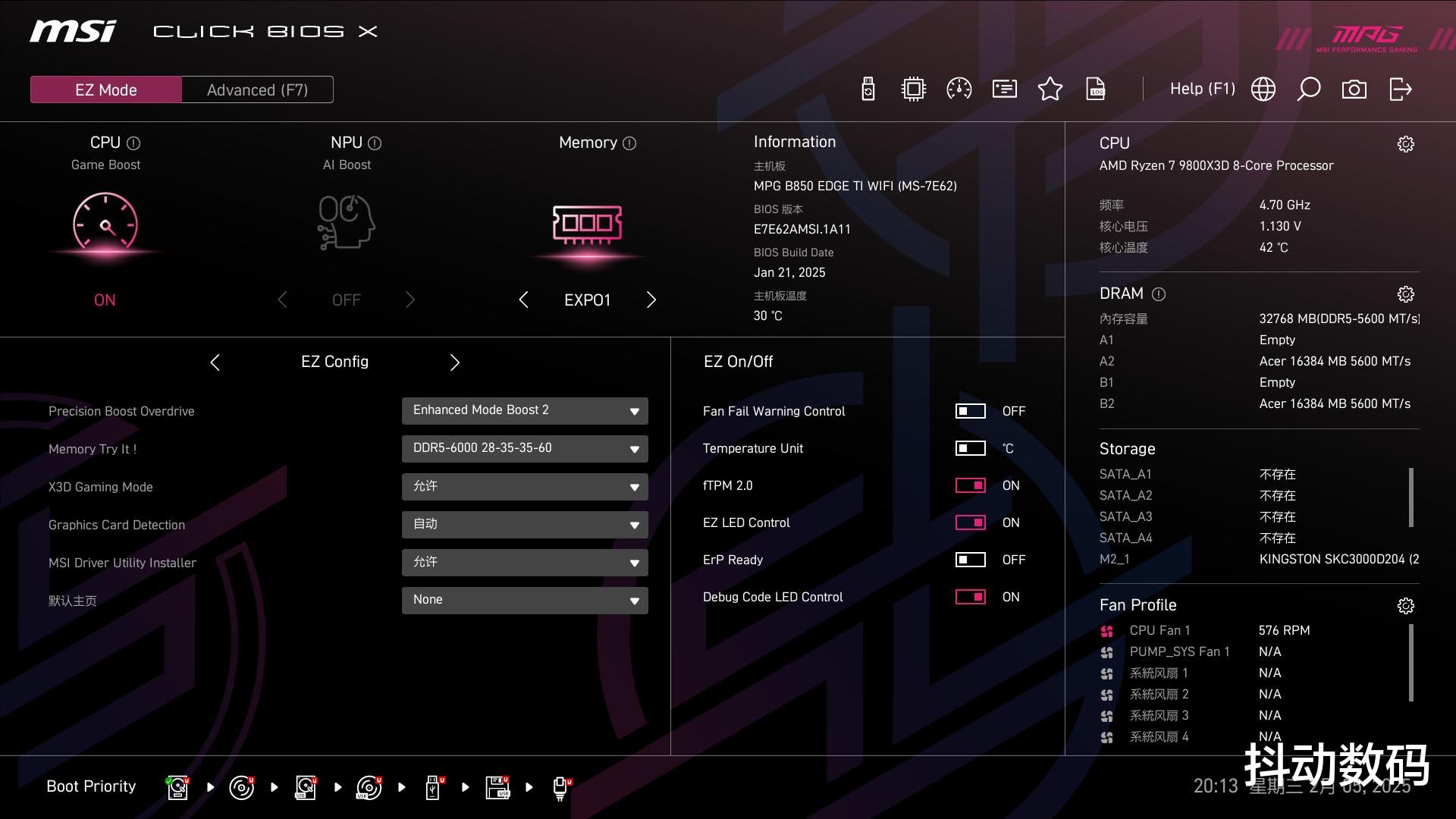Screen dimensions: 1456x819
Task: Click A2 Acer 16384 MB memory entry
Action: click(1255, 361)
